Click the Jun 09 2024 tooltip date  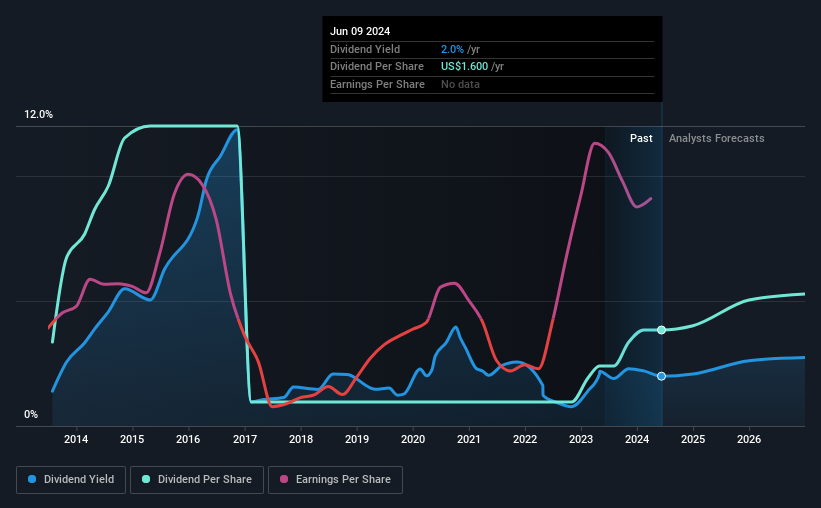pos(360,31)
